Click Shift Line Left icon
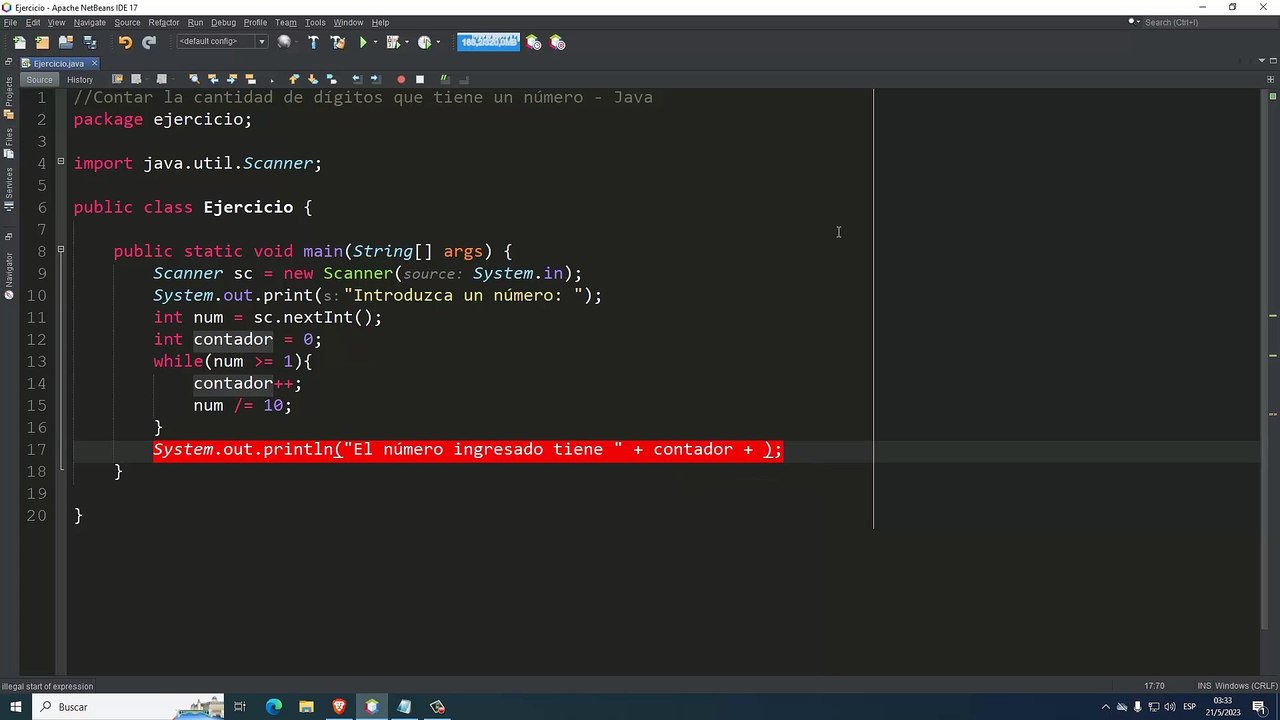 click(x=357, y=79)
